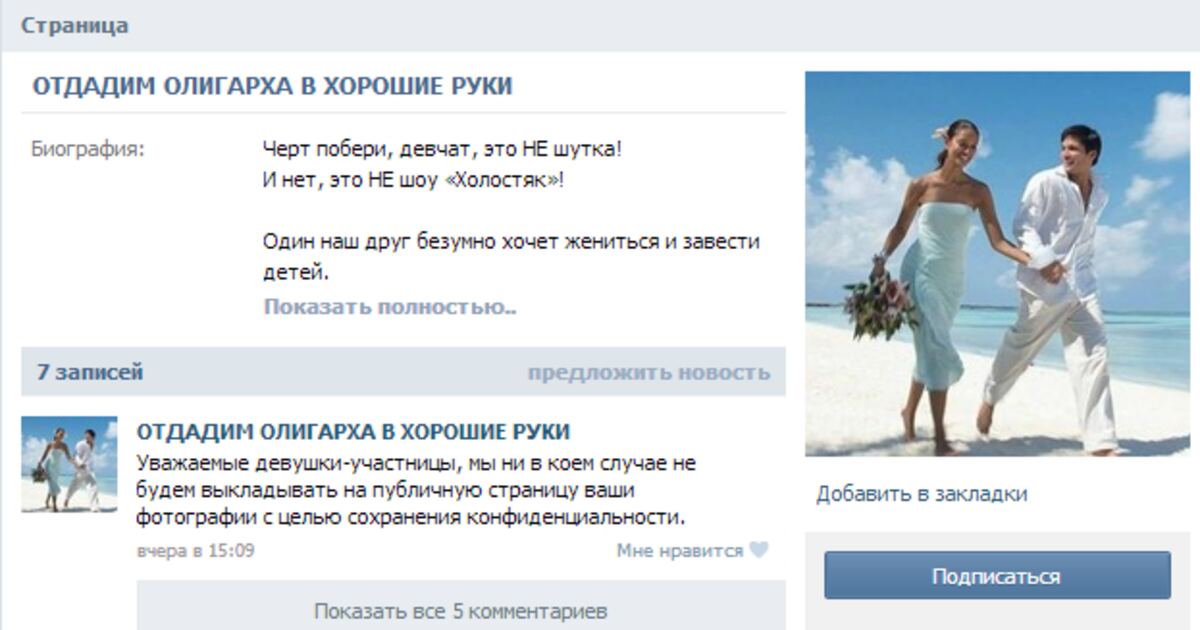Click text line И нет, это НЕ шоу «Холостяк»!

(414, 181)
